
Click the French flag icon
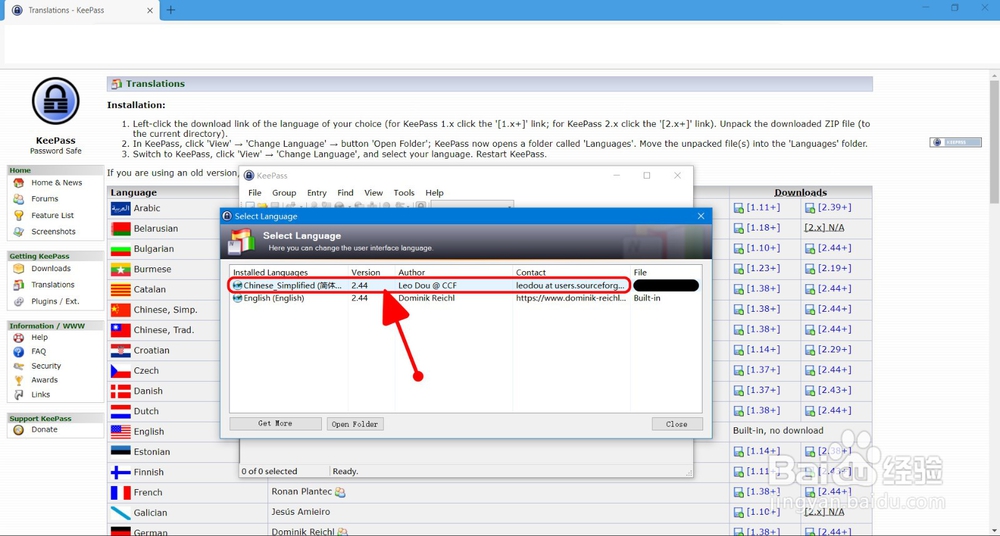[x=121, y=493]
